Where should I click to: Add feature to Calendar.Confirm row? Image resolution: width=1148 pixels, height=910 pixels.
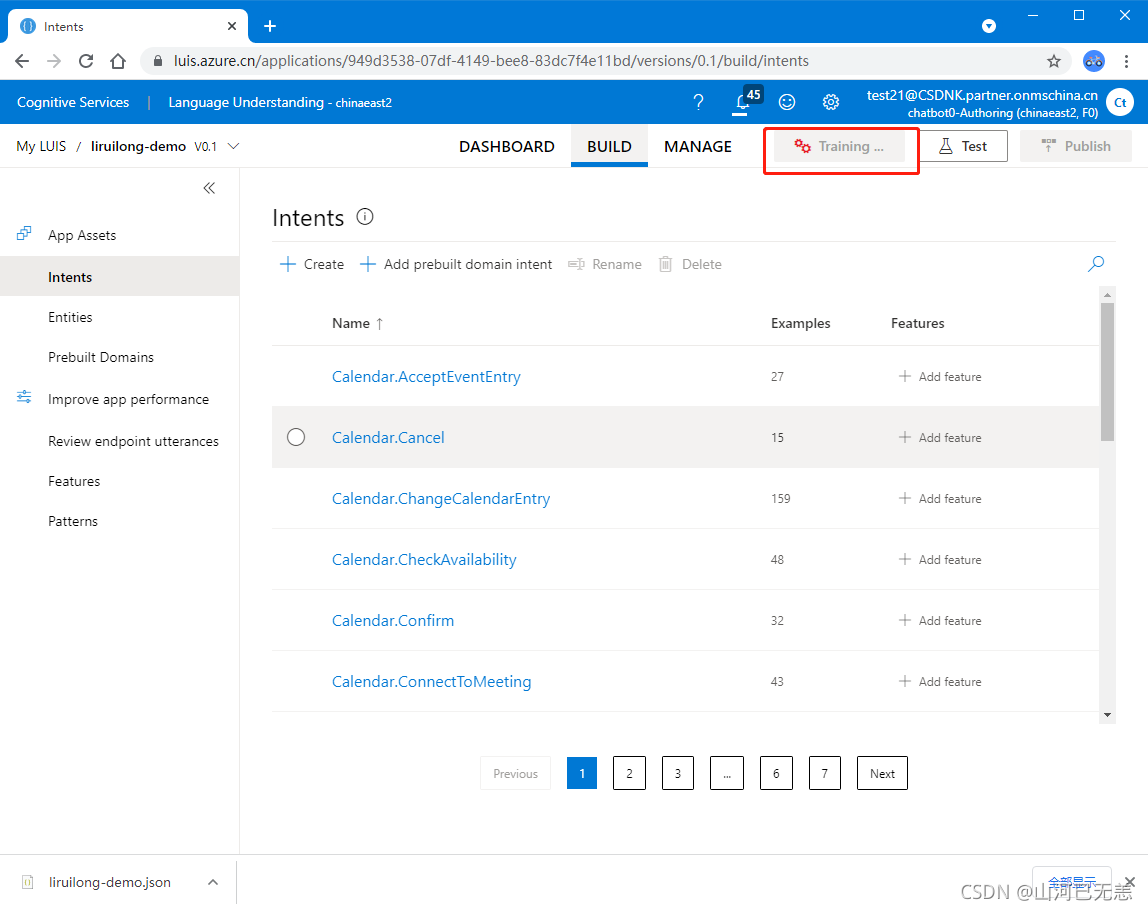tap(940, 621)
